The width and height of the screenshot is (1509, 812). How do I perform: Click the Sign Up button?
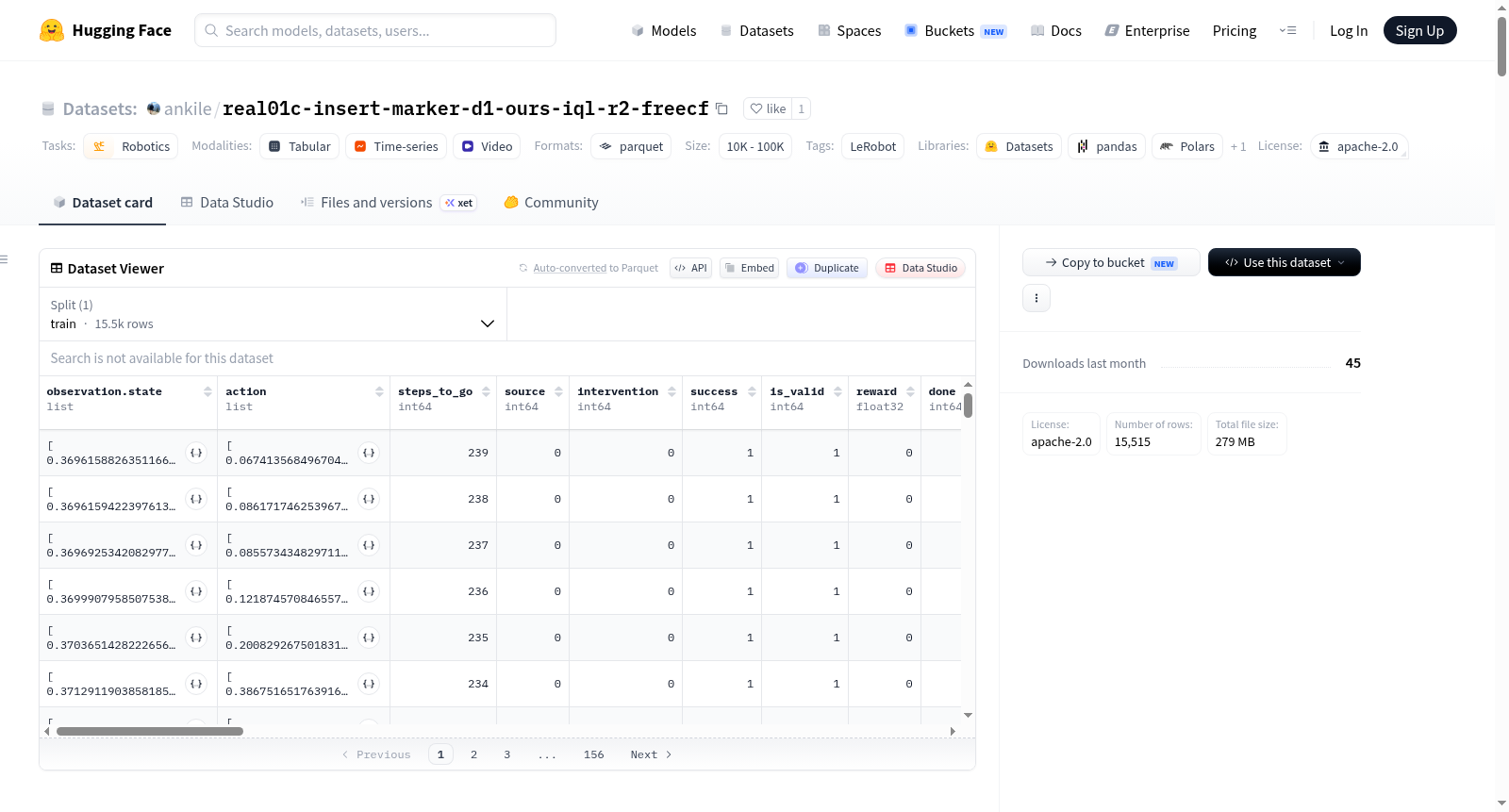click(1419, 30)
